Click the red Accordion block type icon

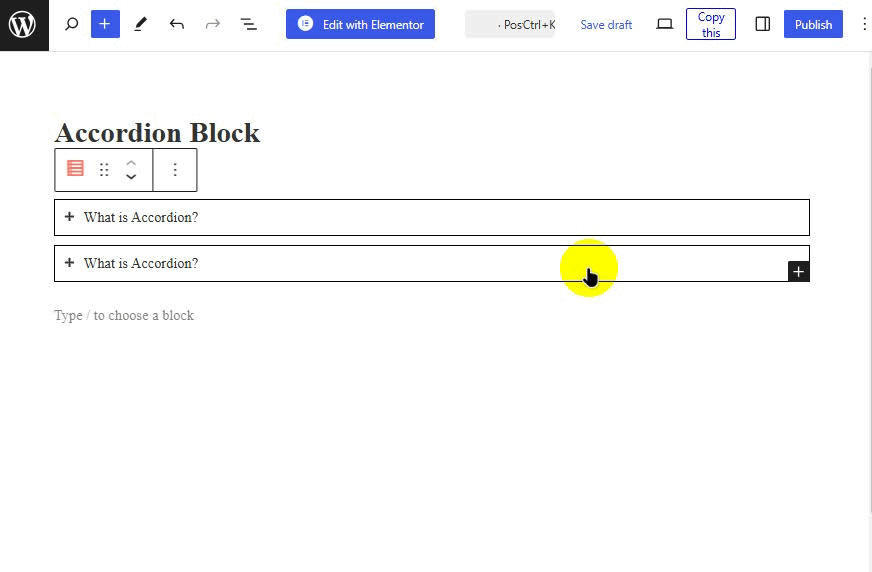point(75,169)
